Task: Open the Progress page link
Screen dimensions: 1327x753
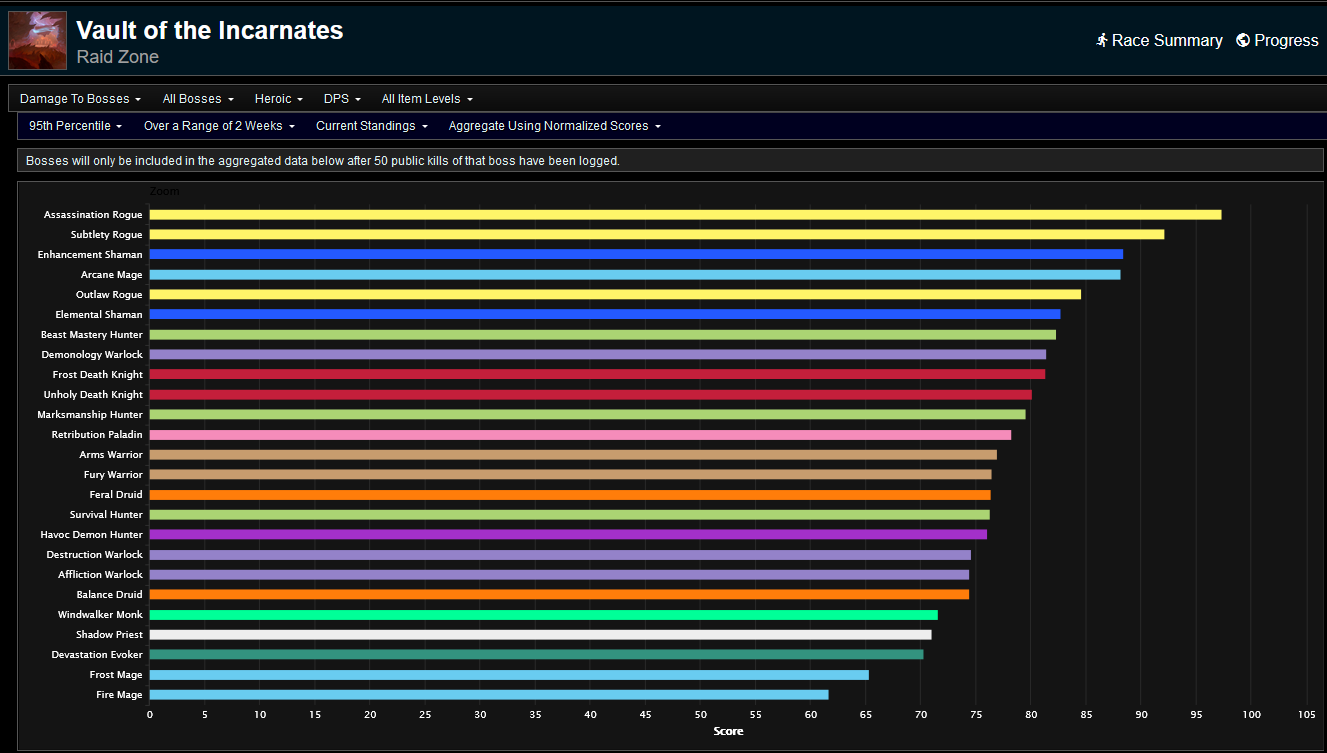Action: point(1286,40)
